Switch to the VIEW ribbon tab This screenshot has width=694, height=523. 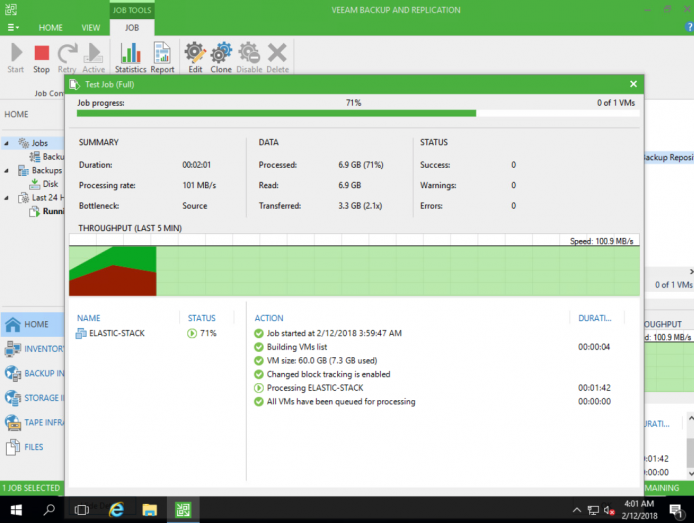tap(90, 27)
